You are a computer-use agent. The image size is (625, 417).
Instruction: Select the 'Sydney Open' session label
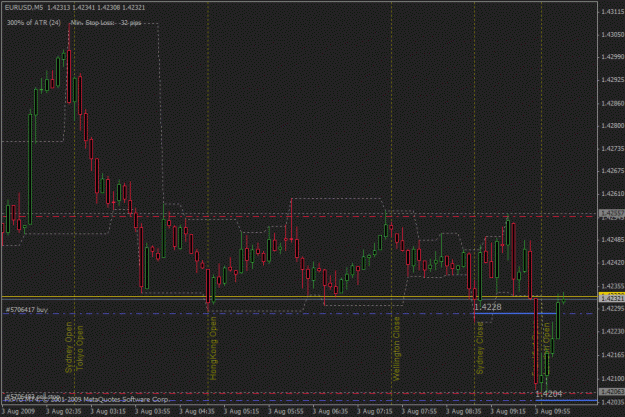pyautogui.click(x=69, y=348)
